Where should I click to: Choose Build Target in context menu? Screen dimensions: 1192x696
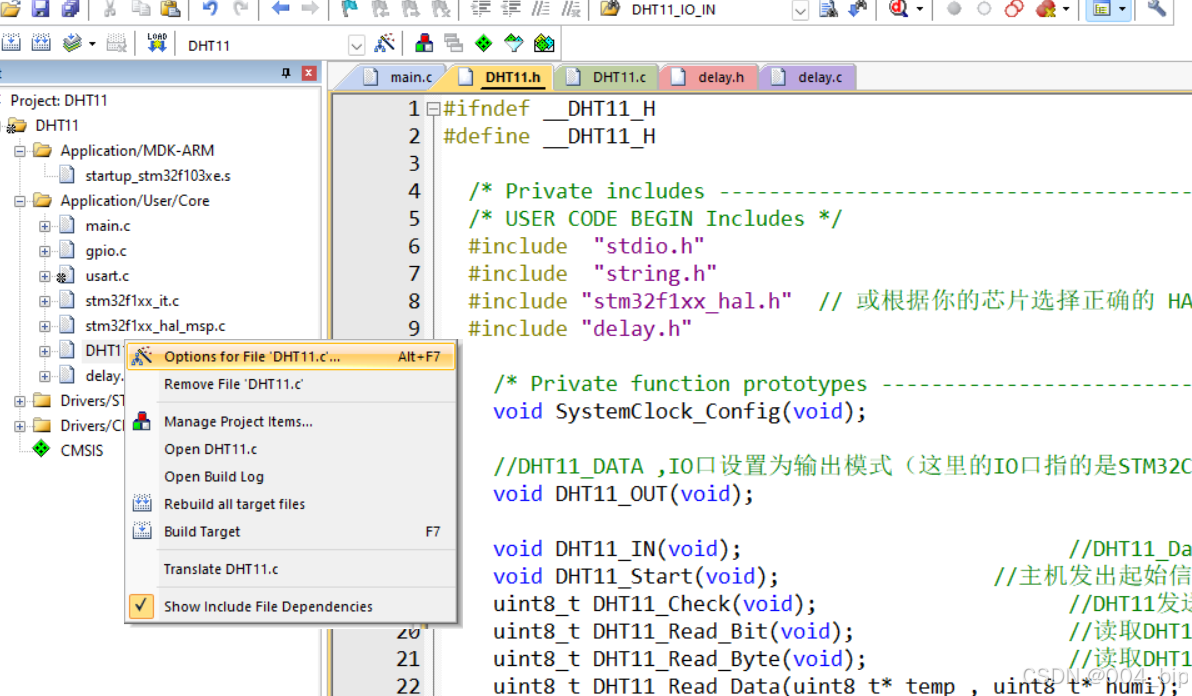point(291,531)
